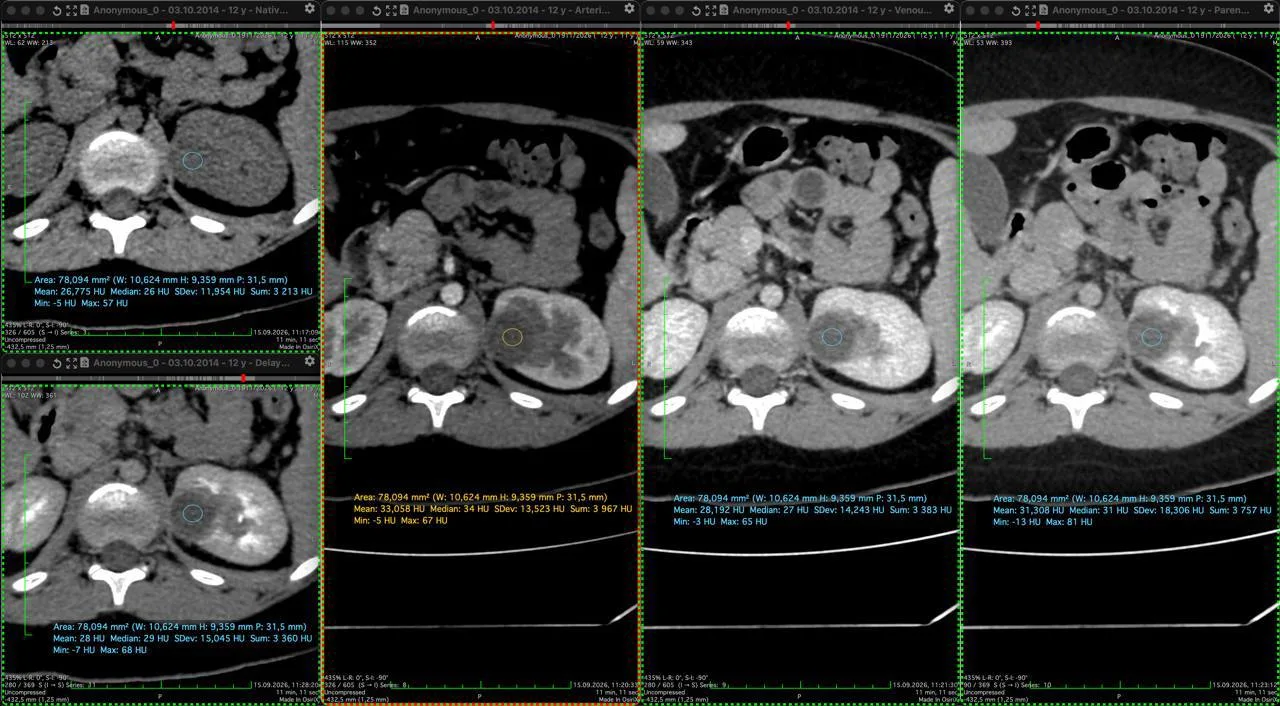Image resolution: width=1280 pixels, height=706 pixels.
Task: Select the circular ROI in the Delayed image
Action: [192, 513]
